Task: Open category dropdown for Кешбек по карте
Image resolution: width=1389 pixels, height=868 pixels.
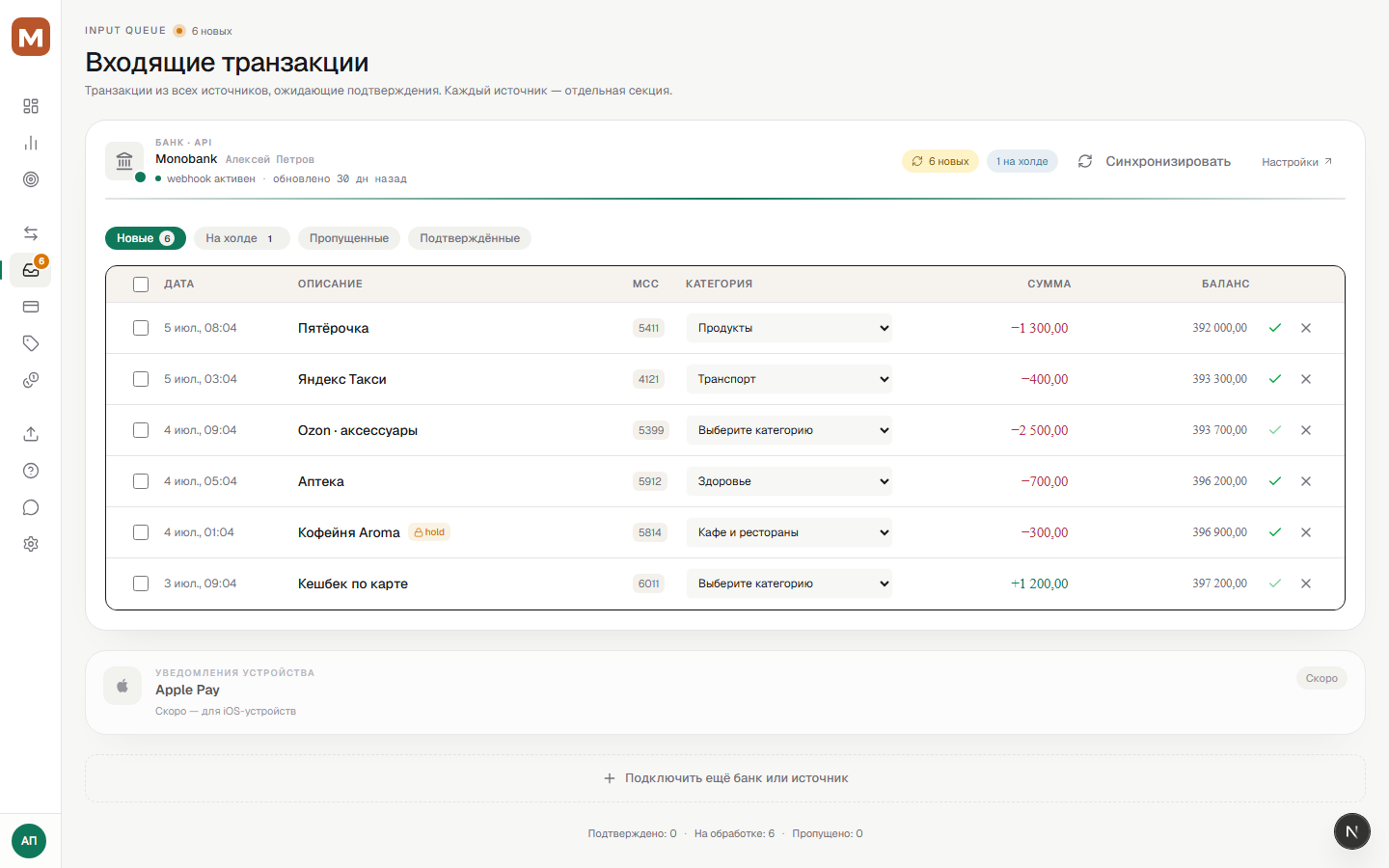Action: [x=789, y=583]
